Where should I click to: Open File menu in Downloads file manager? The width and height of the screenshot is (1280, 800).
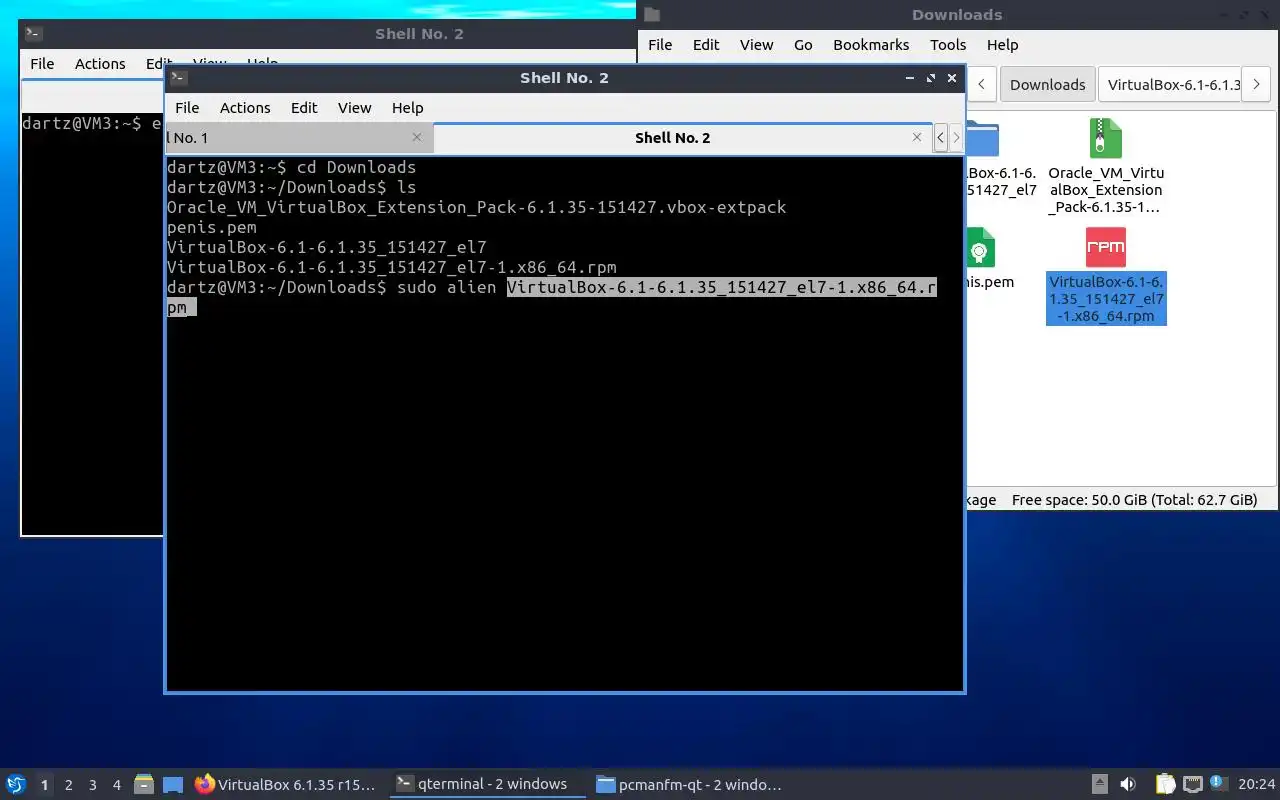pos(660,44)
